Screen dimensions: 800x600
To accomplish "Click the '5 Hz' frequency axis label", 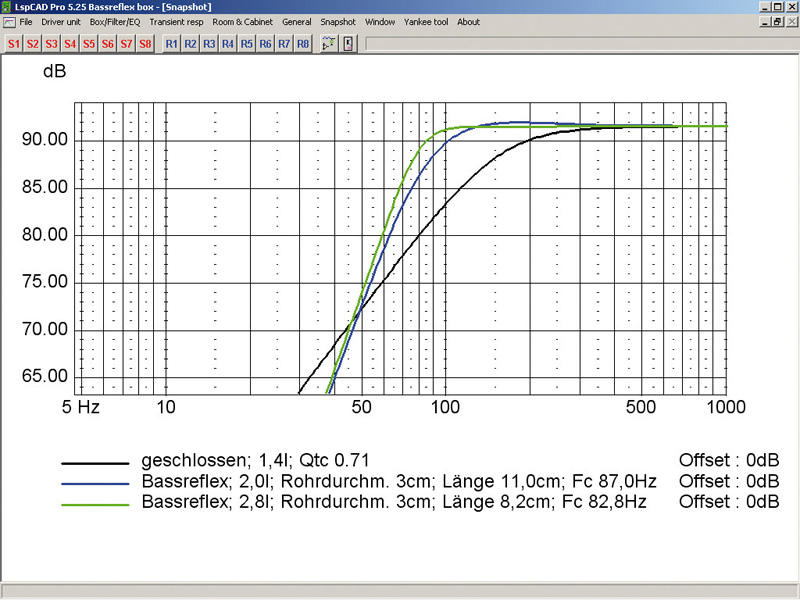I will pos(81,407).
